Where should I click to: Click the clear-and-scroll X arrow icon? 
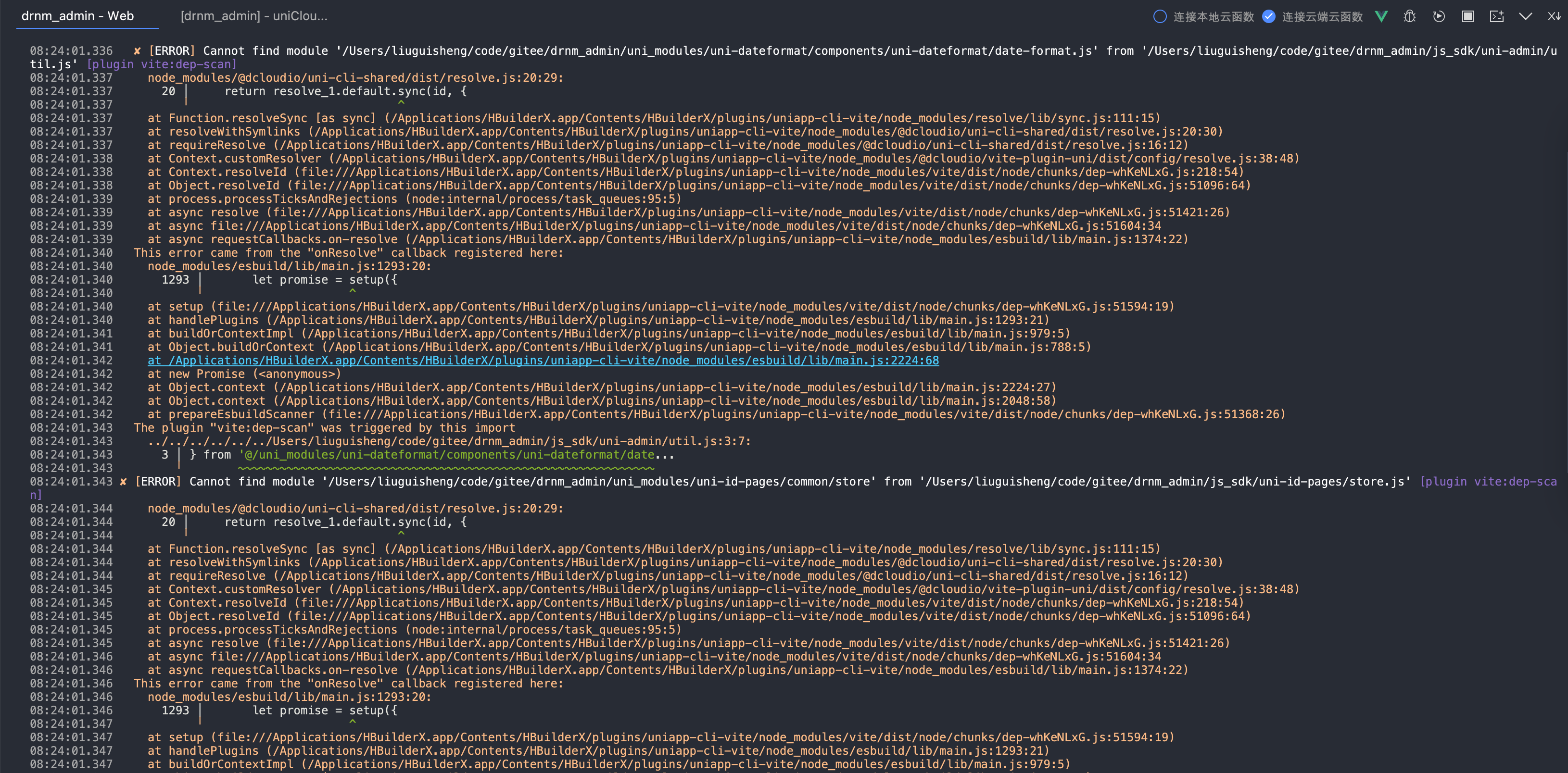[x=1554, y=16]
